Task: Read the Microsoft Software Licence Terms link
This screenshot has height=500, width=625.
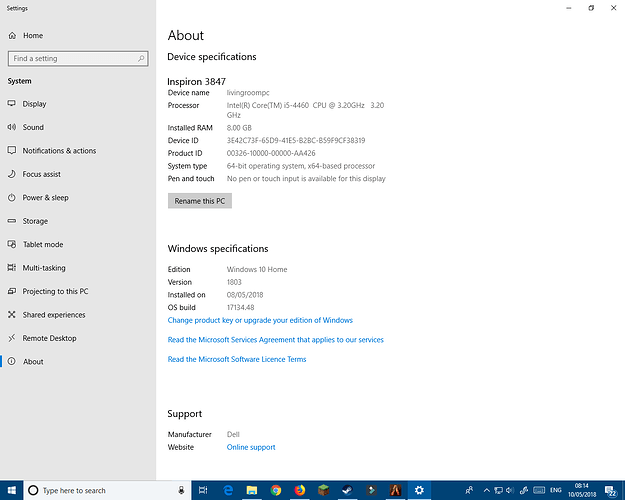Action: [237, 359]
